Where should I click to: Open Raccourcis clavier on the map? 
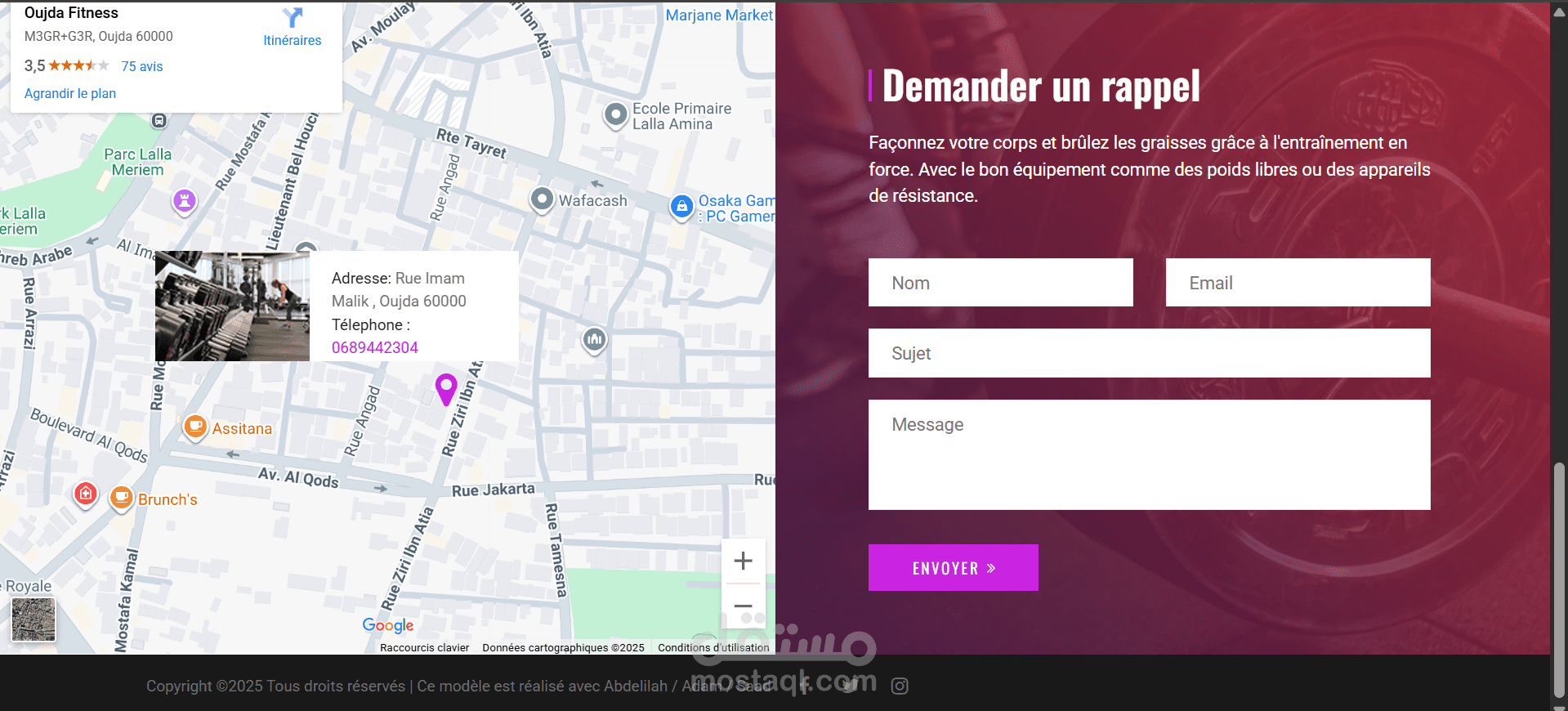click(425, 648)
